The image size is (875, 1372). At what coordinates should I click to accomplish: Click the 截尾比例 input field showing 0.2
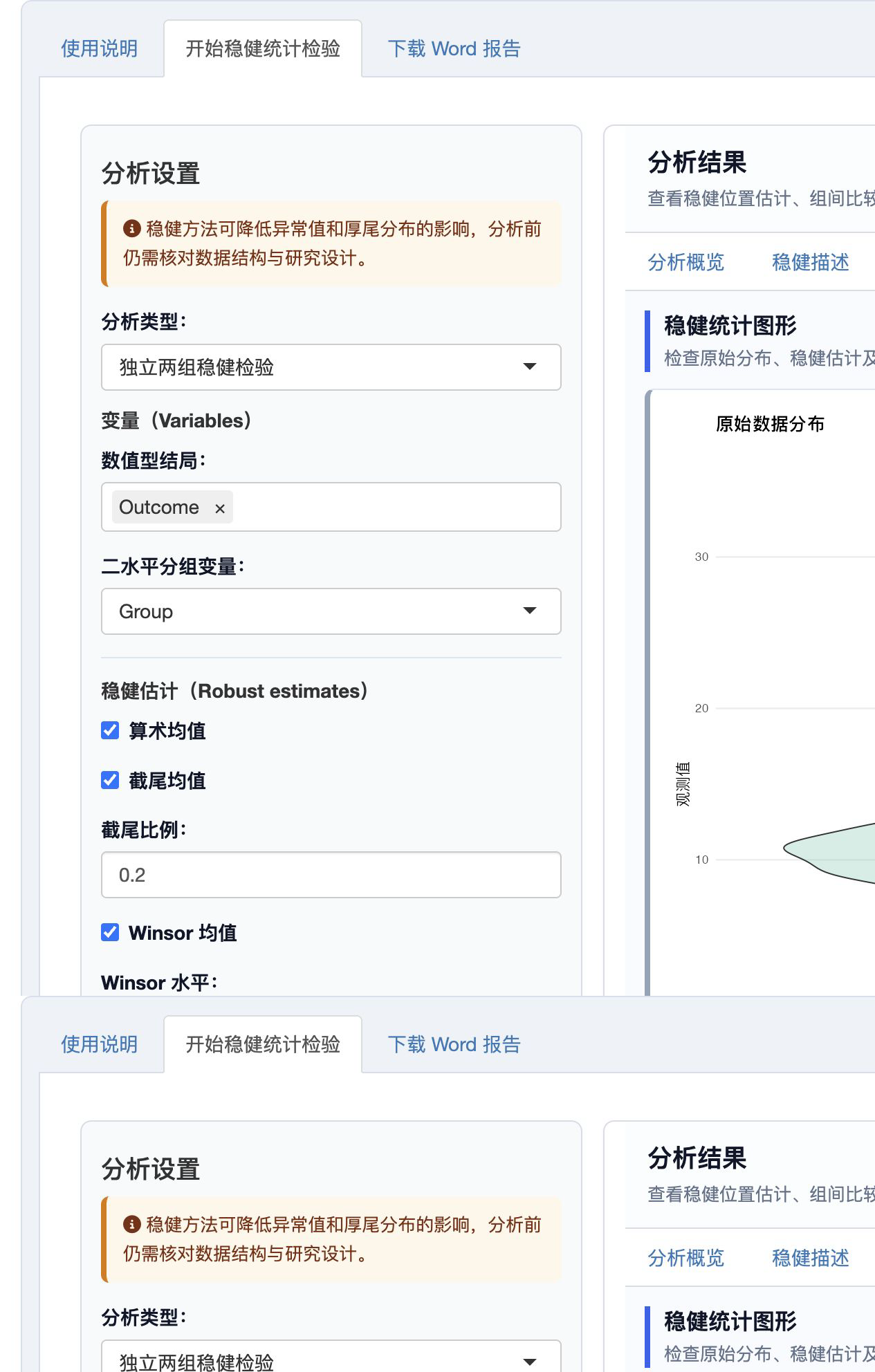point(331,875)
